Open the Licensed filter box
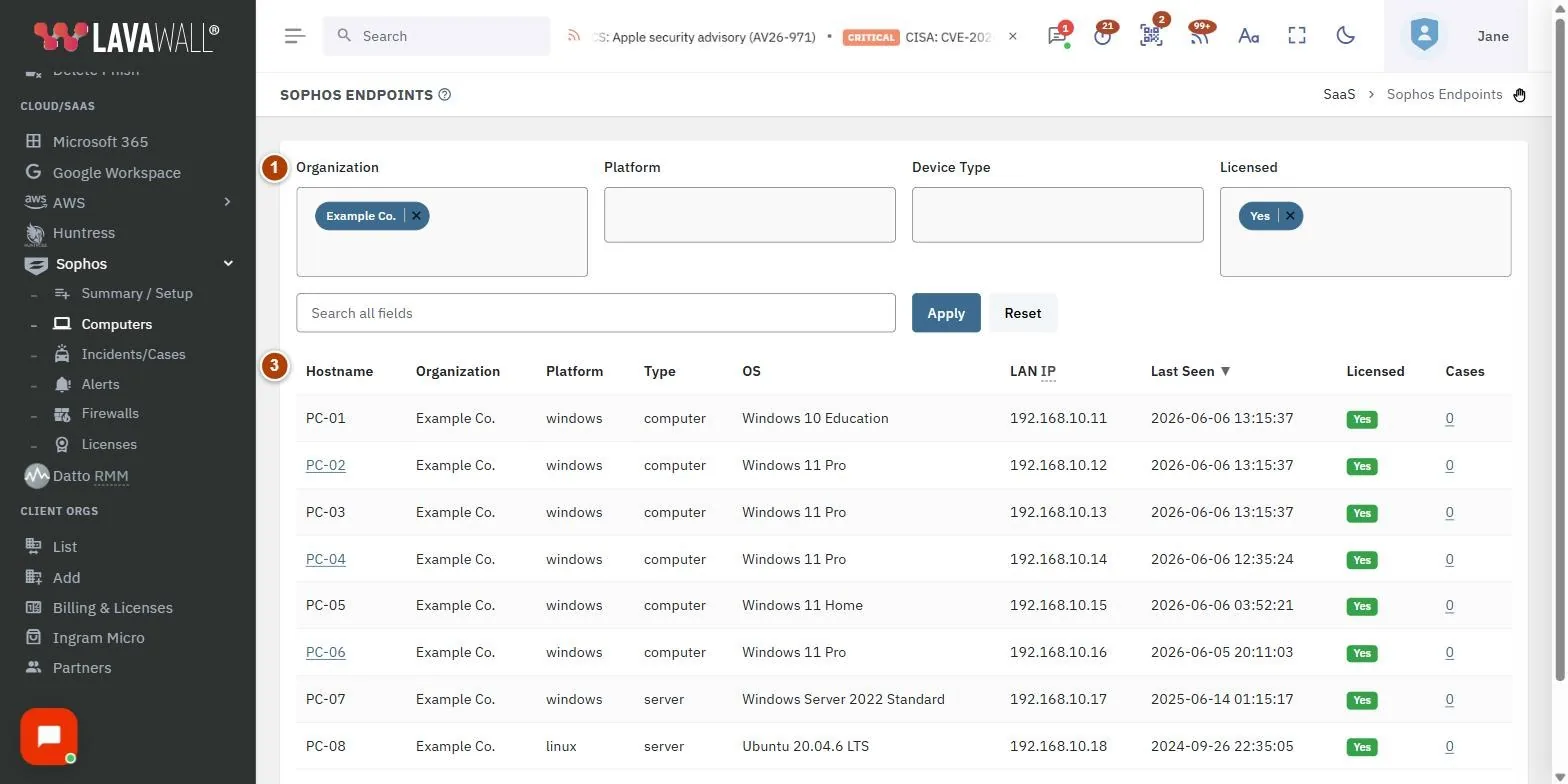Viewport: 1568px width, 784px height. [1365, 232]
